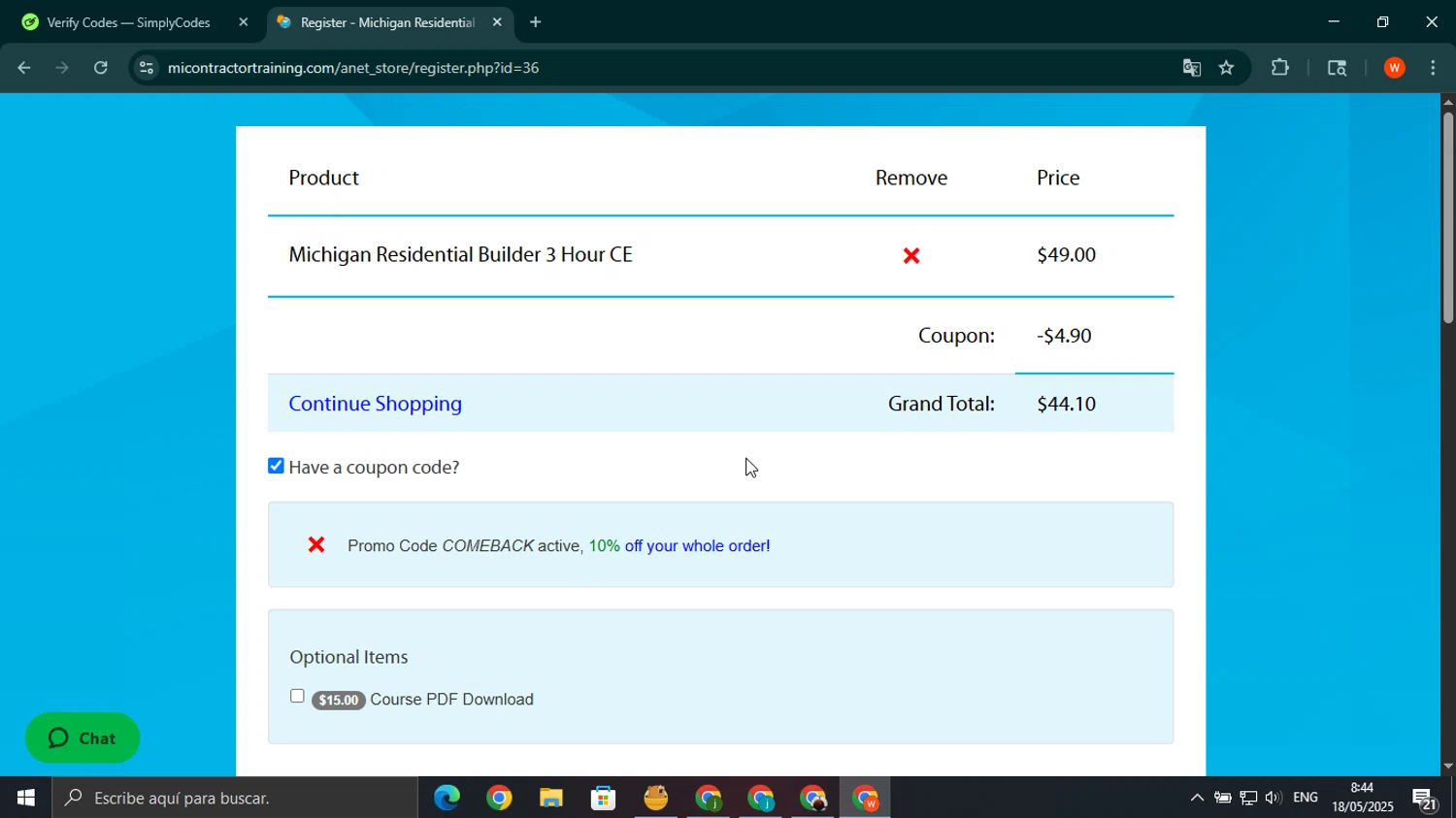This screenshot has width=1456, height=818.
Task: Remove the COMEBACK promo code with red X
Action: pyautogui.click(x=316, y=545)
